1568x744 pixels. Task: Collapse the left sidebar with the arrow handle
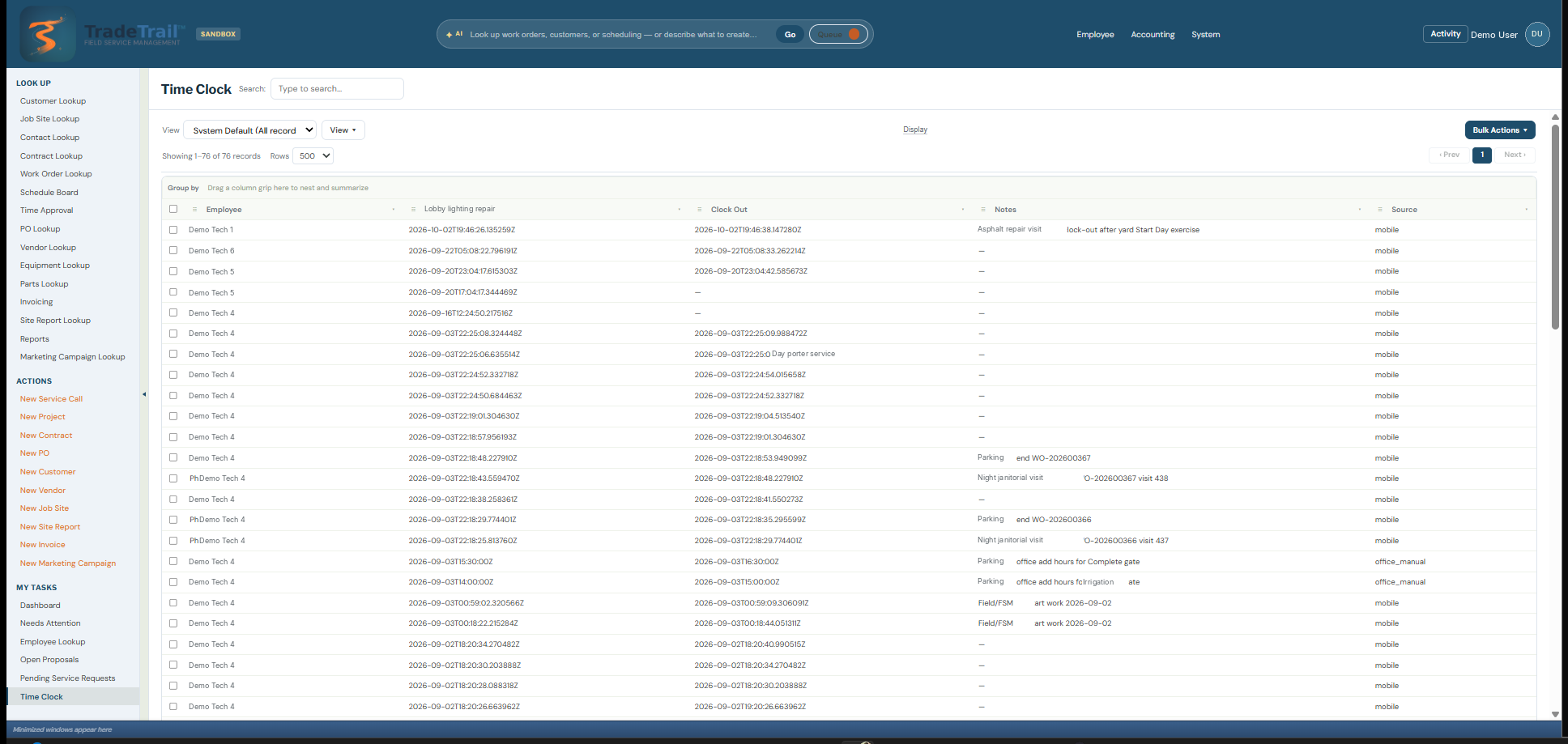coord(144,395)
